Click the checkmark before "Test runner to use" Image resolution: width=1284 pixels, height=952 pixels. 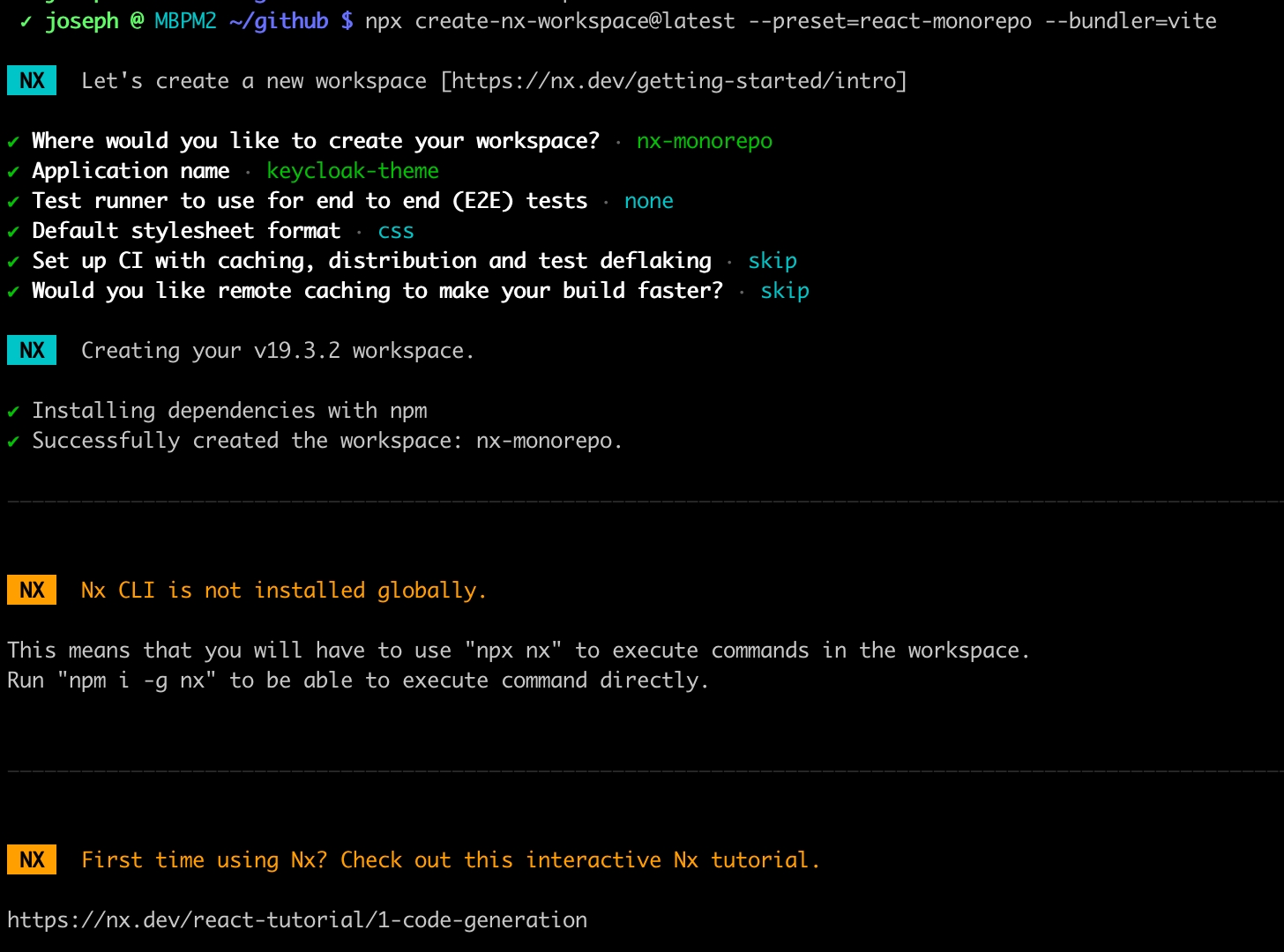(x=13, y=202)
